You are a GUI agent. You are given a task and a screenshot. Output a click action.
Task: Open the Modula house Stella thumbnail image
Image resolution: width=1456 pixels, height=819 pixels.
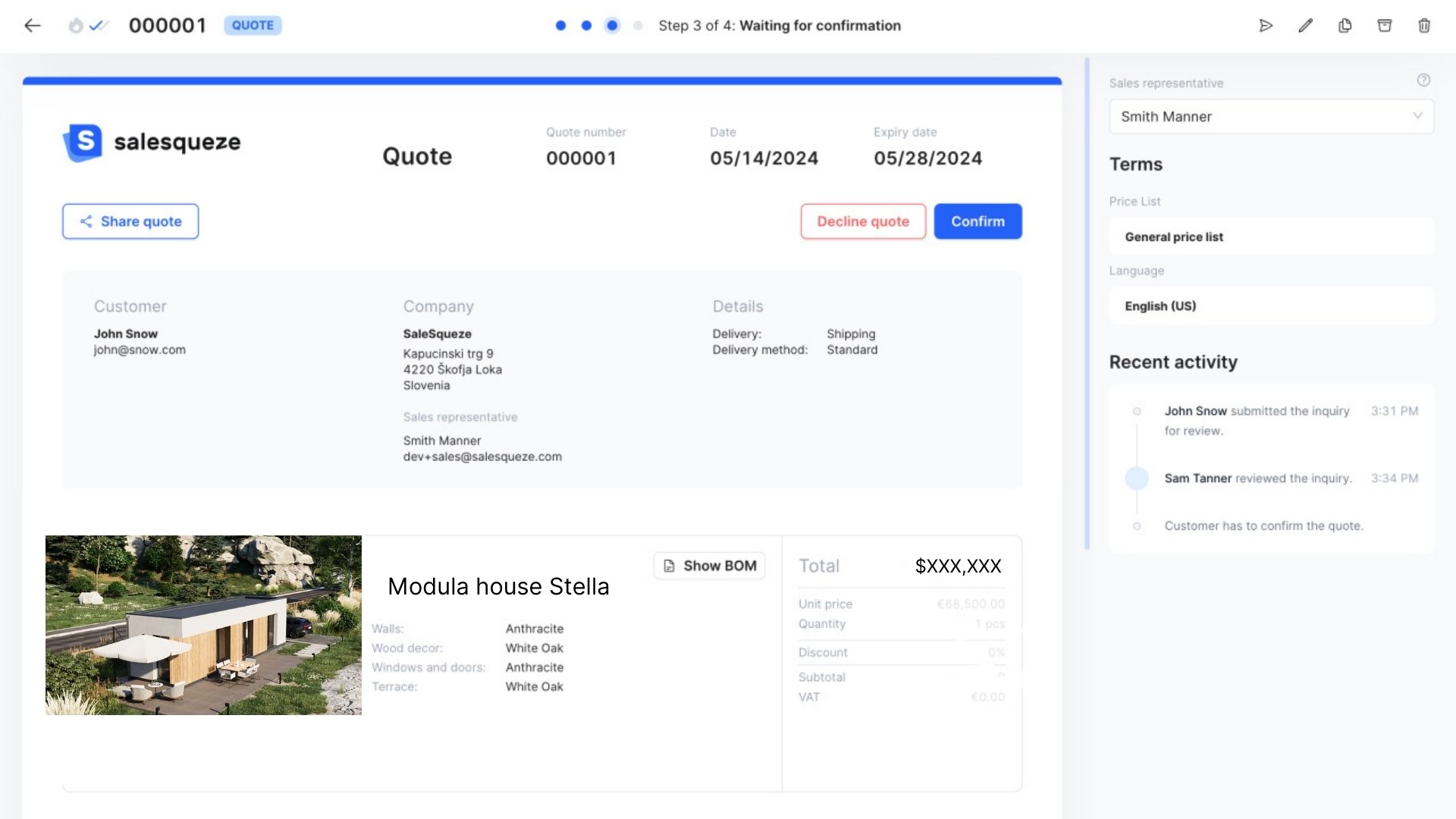pos(203,625)
